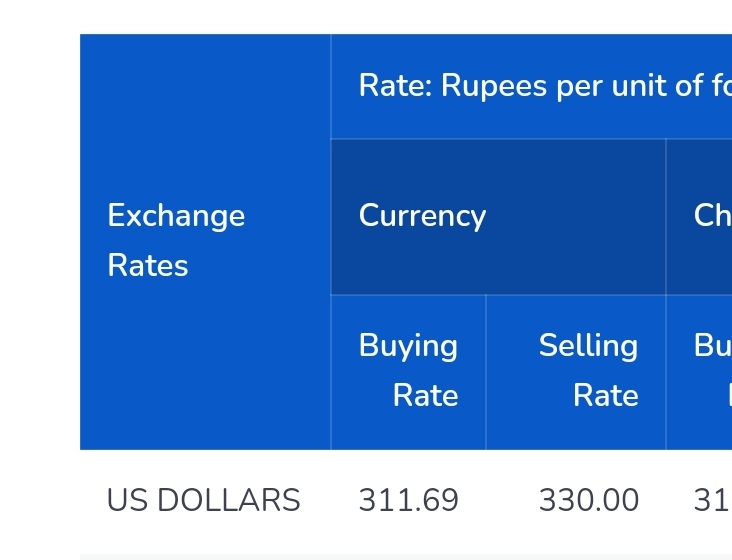The image size is (732, 560).
Task: Click the word 'Rates' below 'Exchange'
Action: pos(148,266)
